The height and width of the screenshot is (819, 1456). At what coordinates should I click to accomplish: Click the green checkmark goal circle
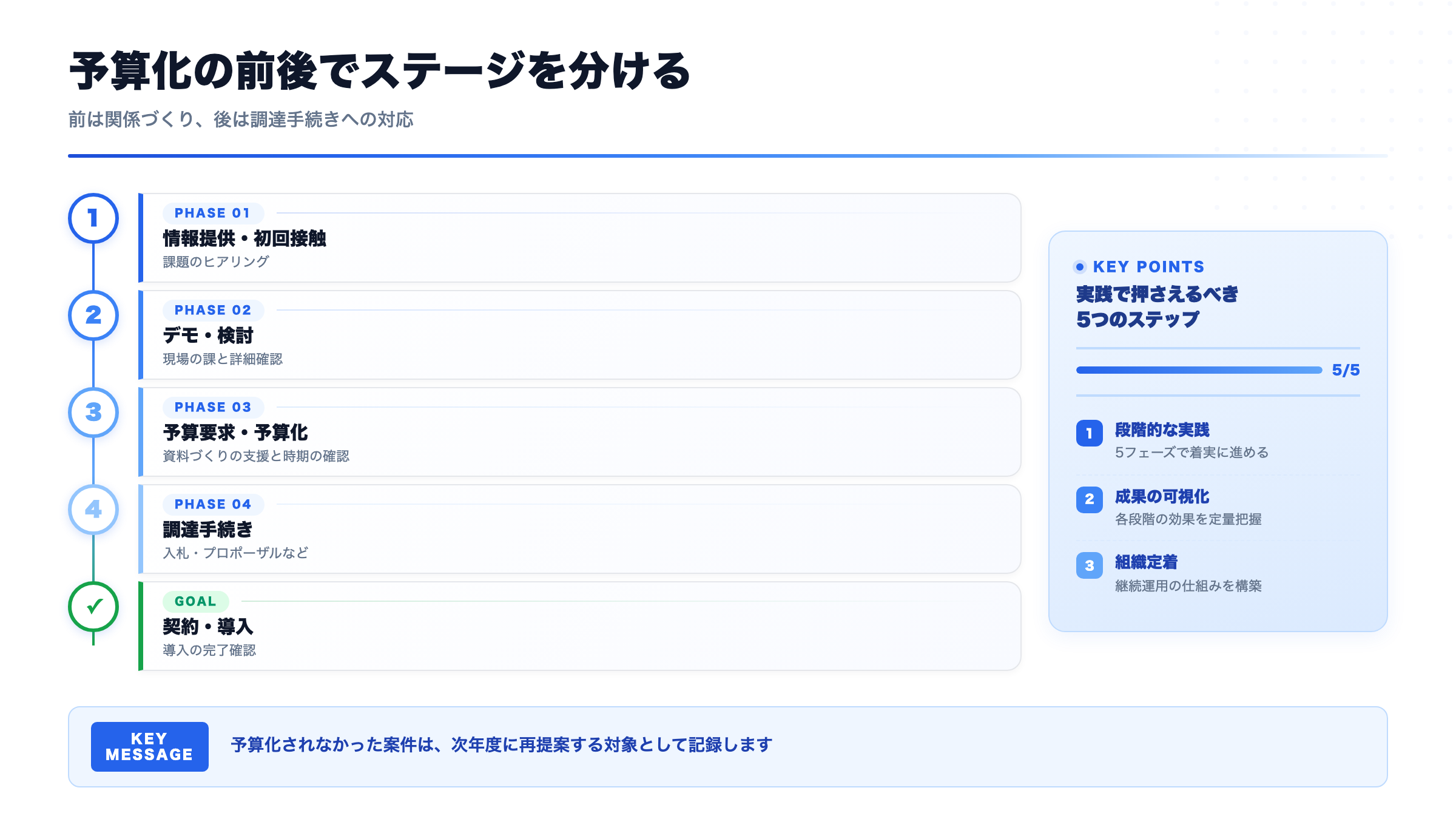click(93, 607)
